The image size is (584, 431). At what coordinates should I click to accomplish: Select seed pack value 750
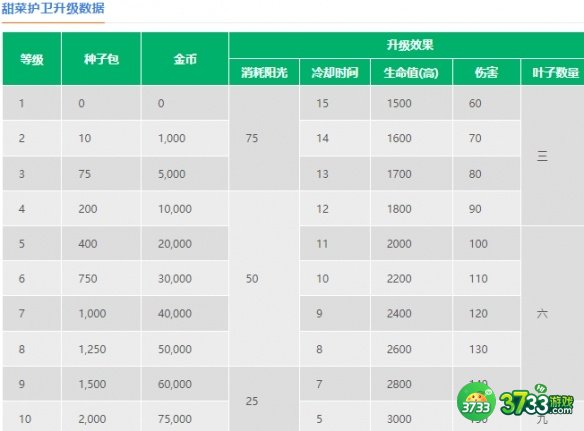tap(101, 279)
